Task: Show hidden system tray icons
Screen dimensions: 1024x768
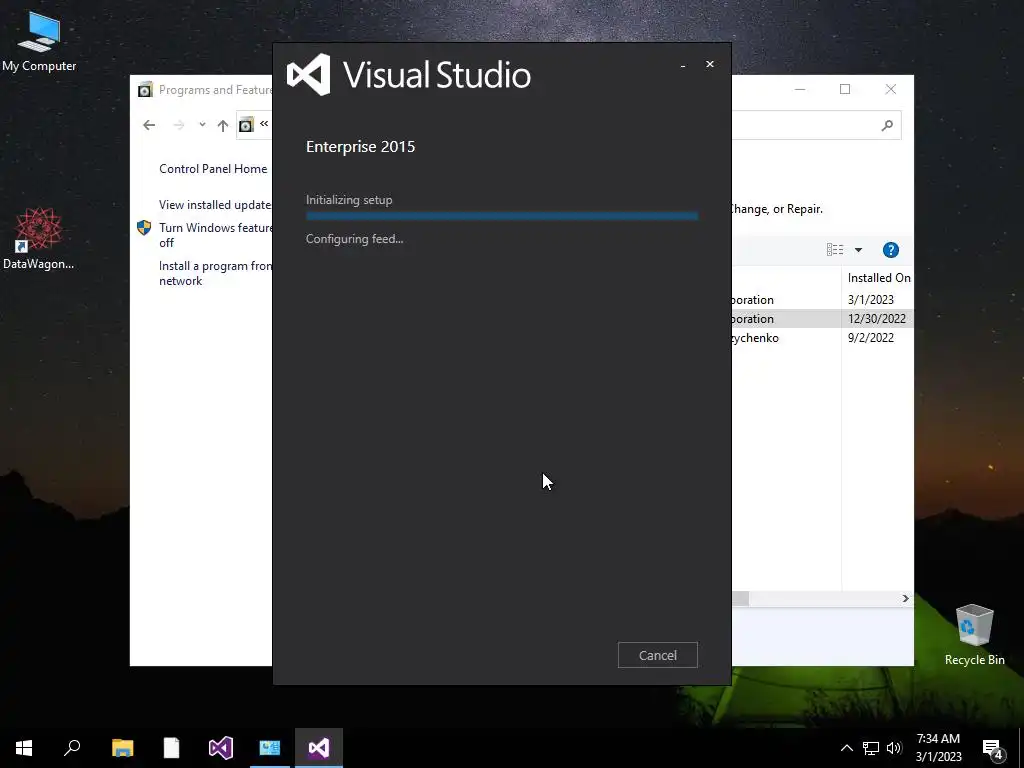Action: [x=846, y=748]
